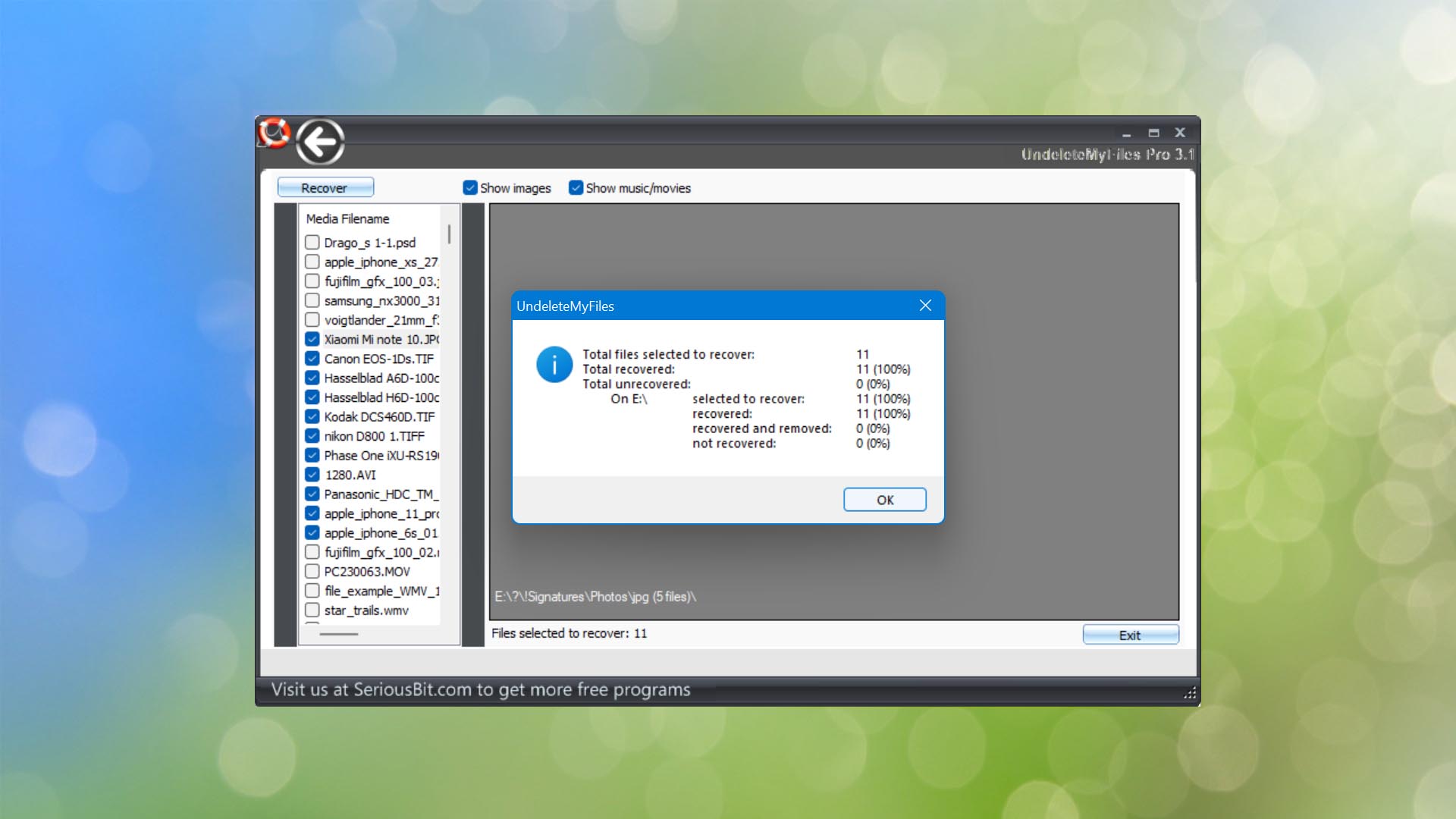Click the E:\?\!Signatures\Photos\jpg path text
The width and height of the screenshot is (1456, 819).
tap(595, 597)
